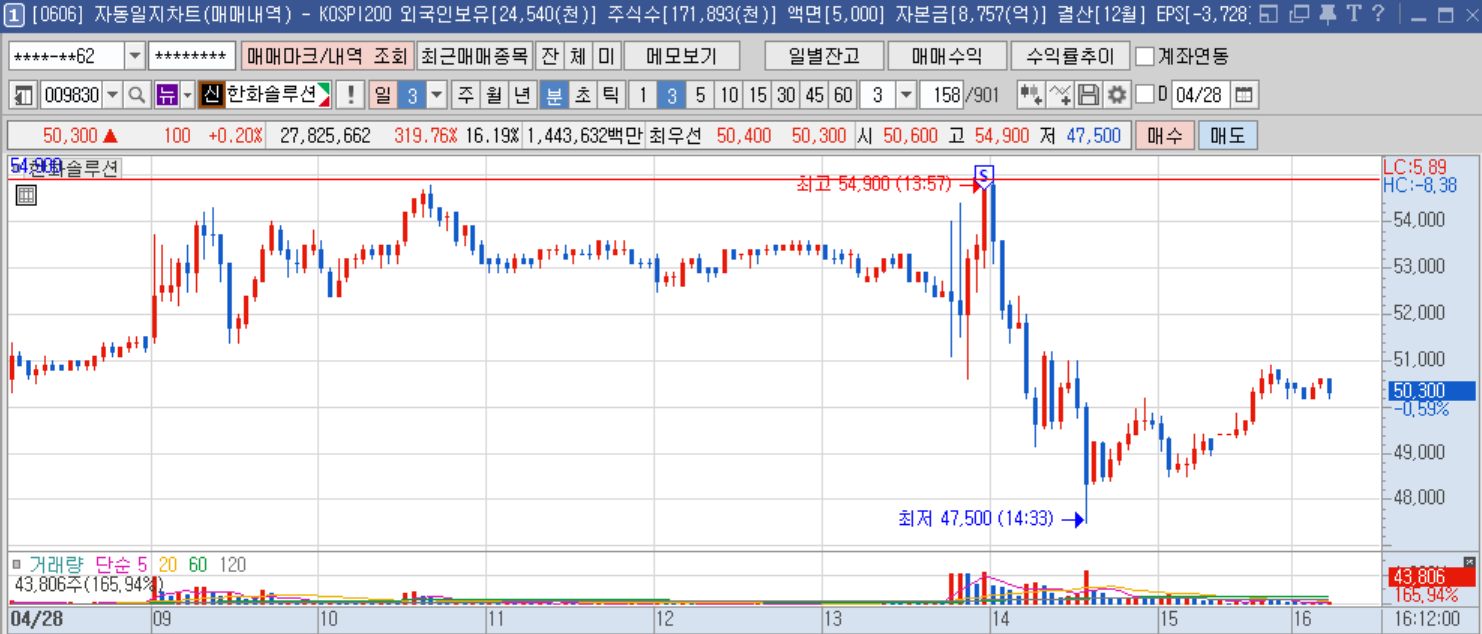Select the highlighted 3-minute interval button

[x=672, y=95]
